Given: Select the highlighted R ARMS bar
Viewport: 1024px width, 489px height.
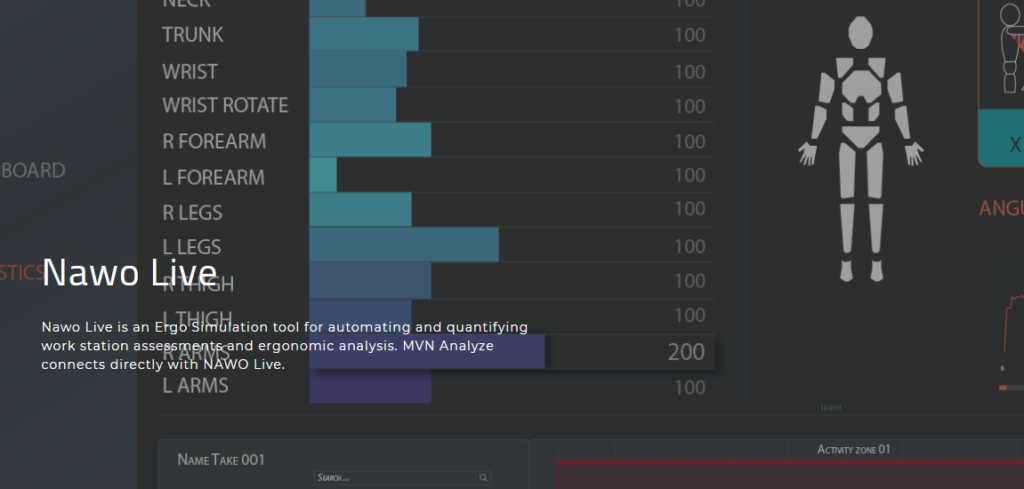Looking at the screenshot, I should pos(427,351).
